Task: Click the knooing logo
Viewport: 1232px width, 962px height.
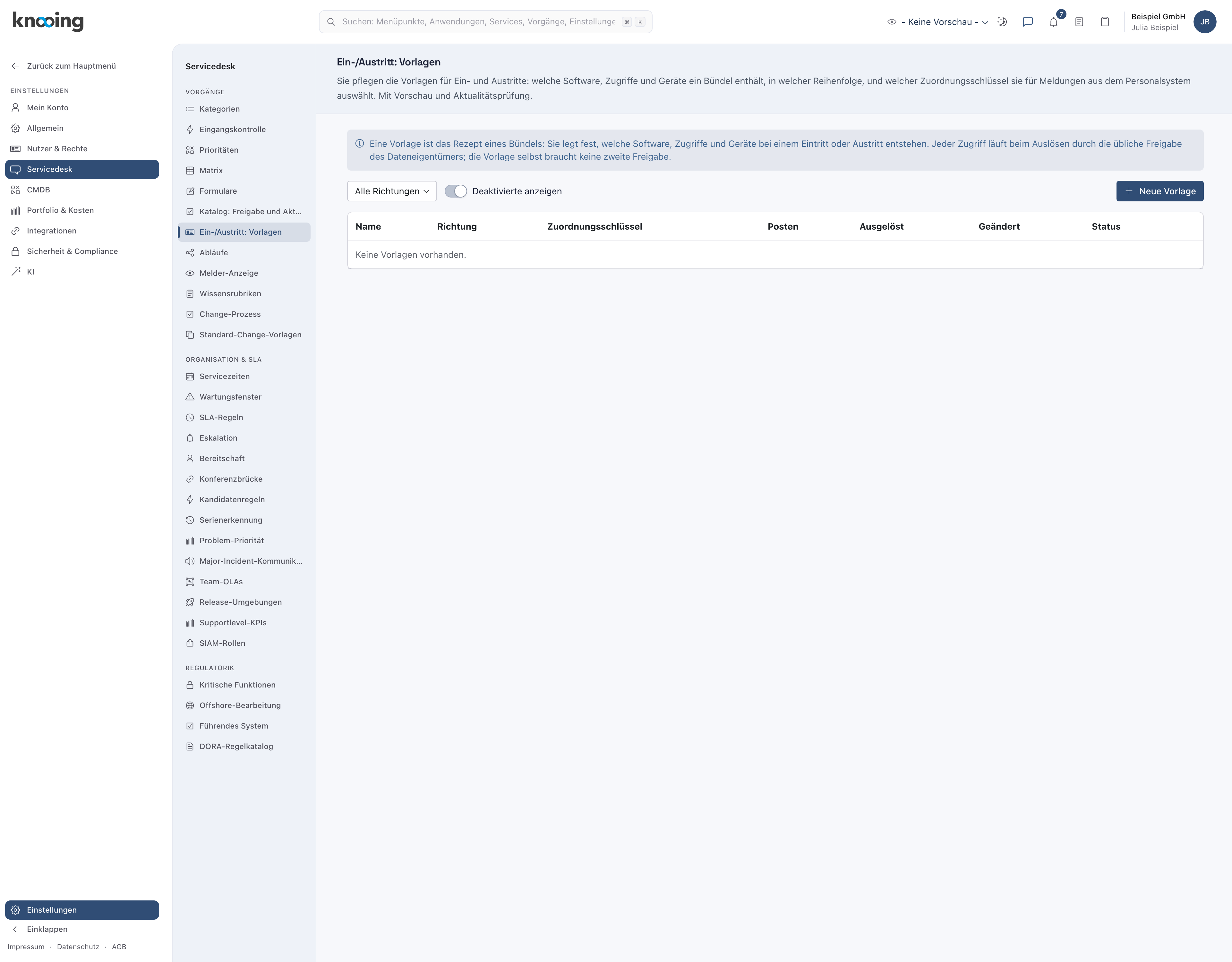Action: pos(48,21)
